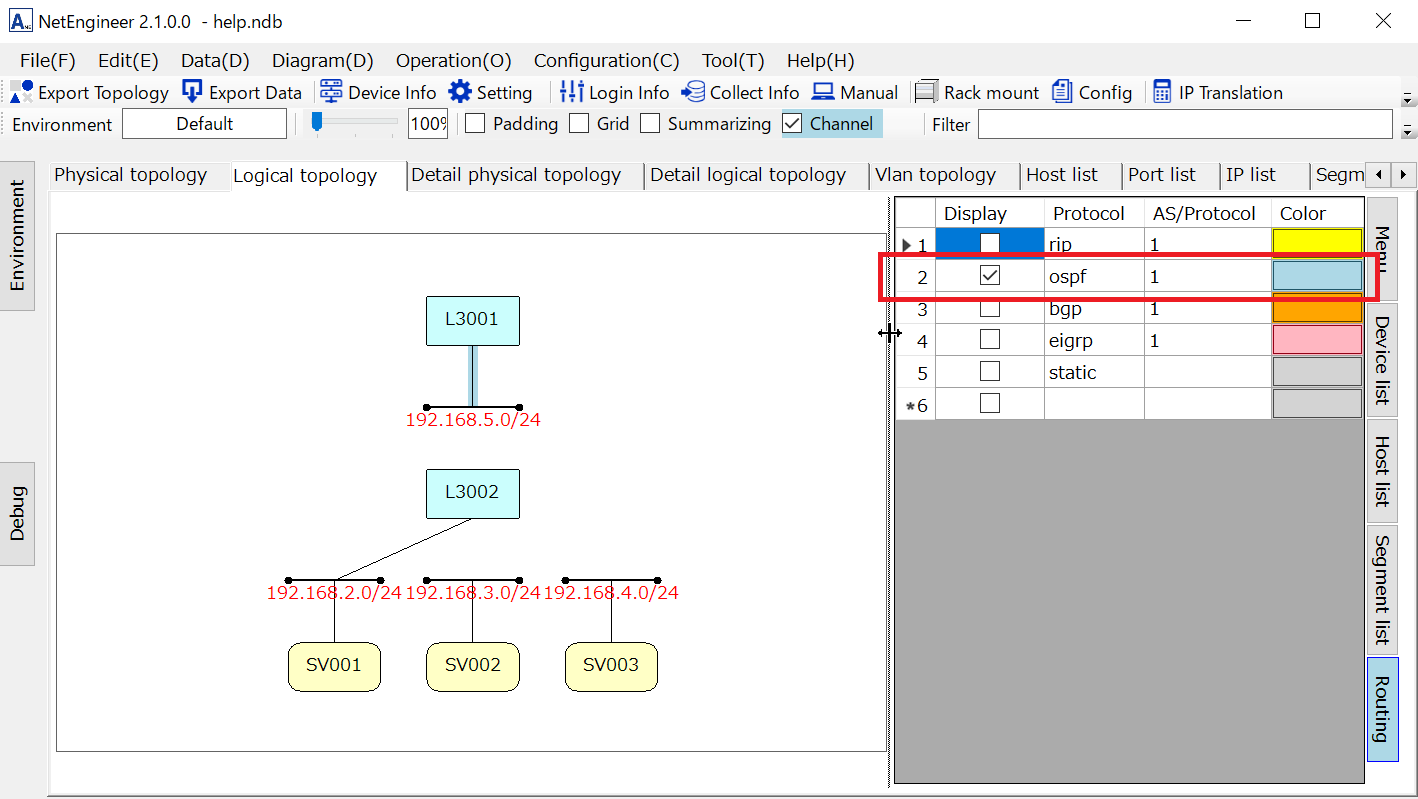Select the Device list side tab
The width and height of the screenshot is (1418, 799).
1382,360
